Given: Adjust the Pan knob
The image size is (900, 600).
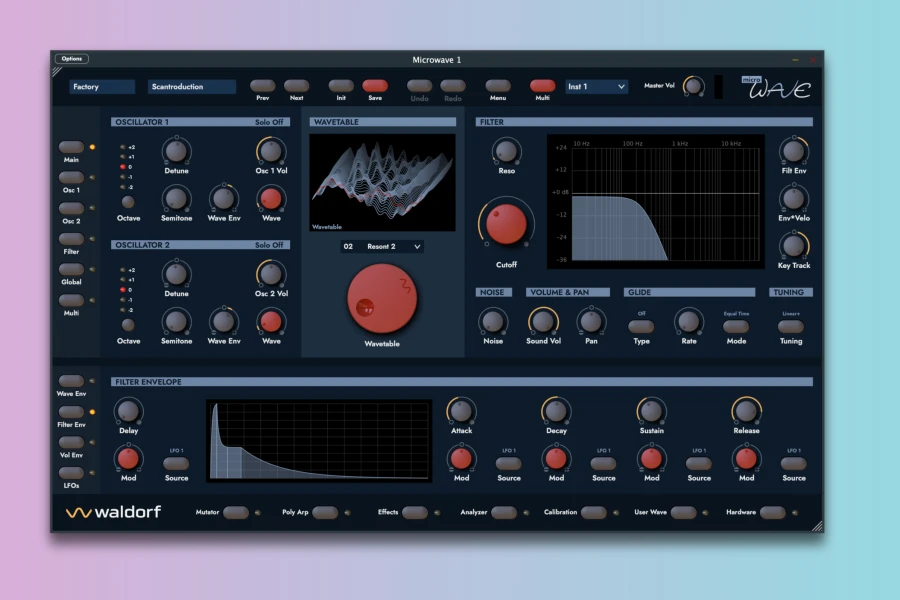Looking at the screenshot, I should (591, 322).
